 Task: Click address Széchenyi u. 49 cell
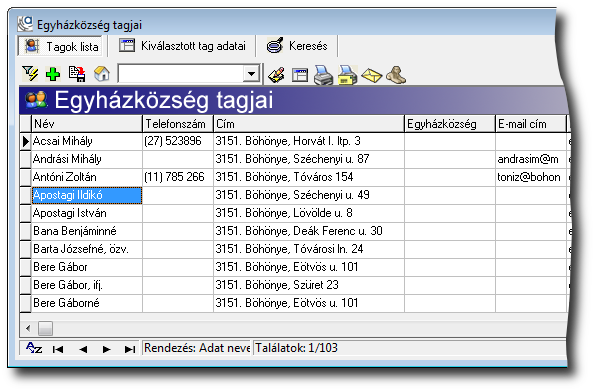[x=308, y=195]
